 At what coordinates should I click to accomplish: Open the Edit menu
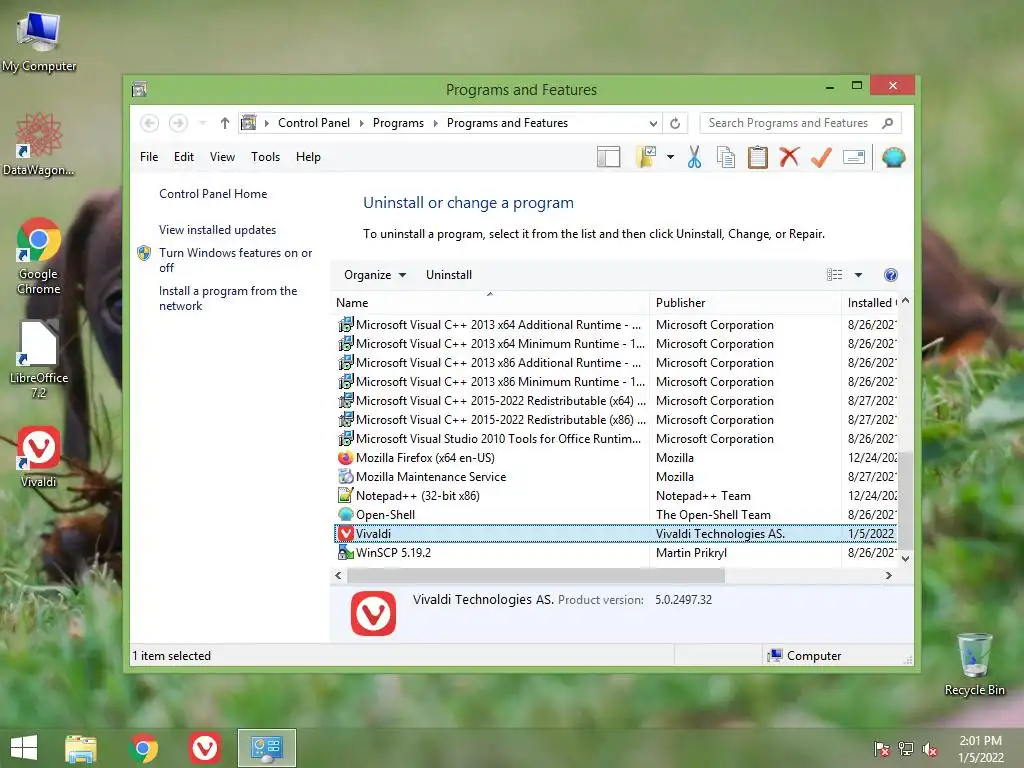coord(184,157)
